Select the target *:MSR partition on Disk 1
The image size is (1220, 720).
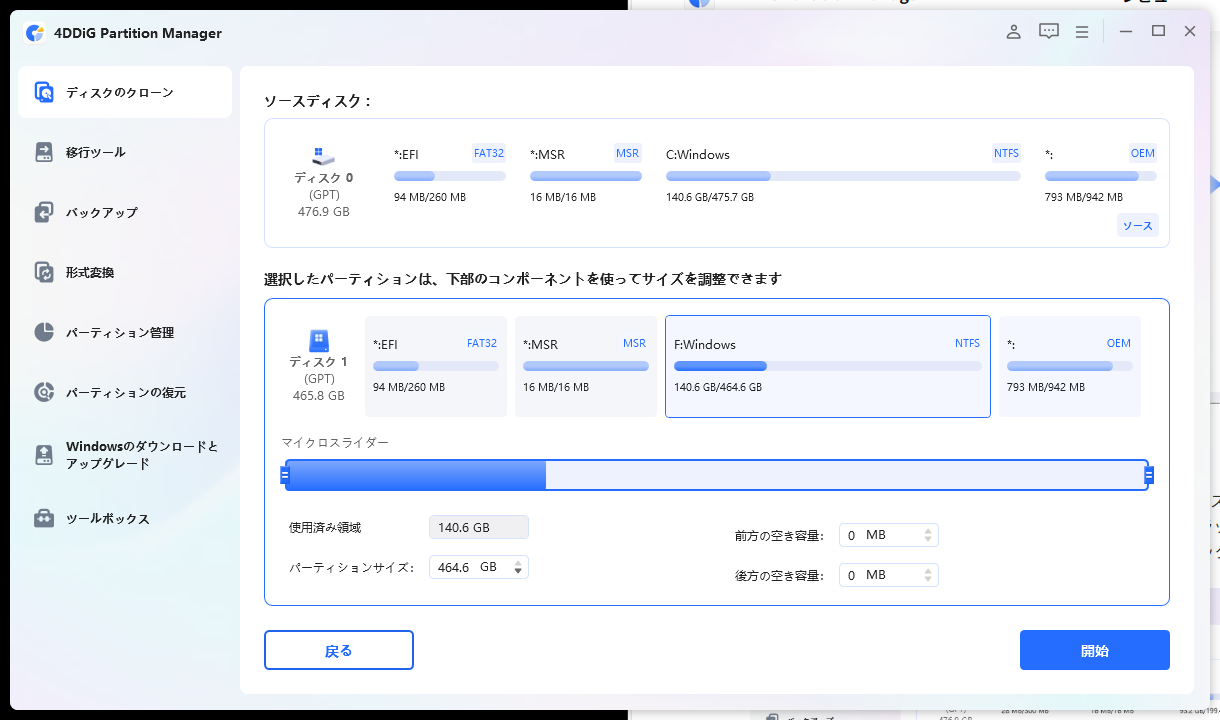click(586, 366)
